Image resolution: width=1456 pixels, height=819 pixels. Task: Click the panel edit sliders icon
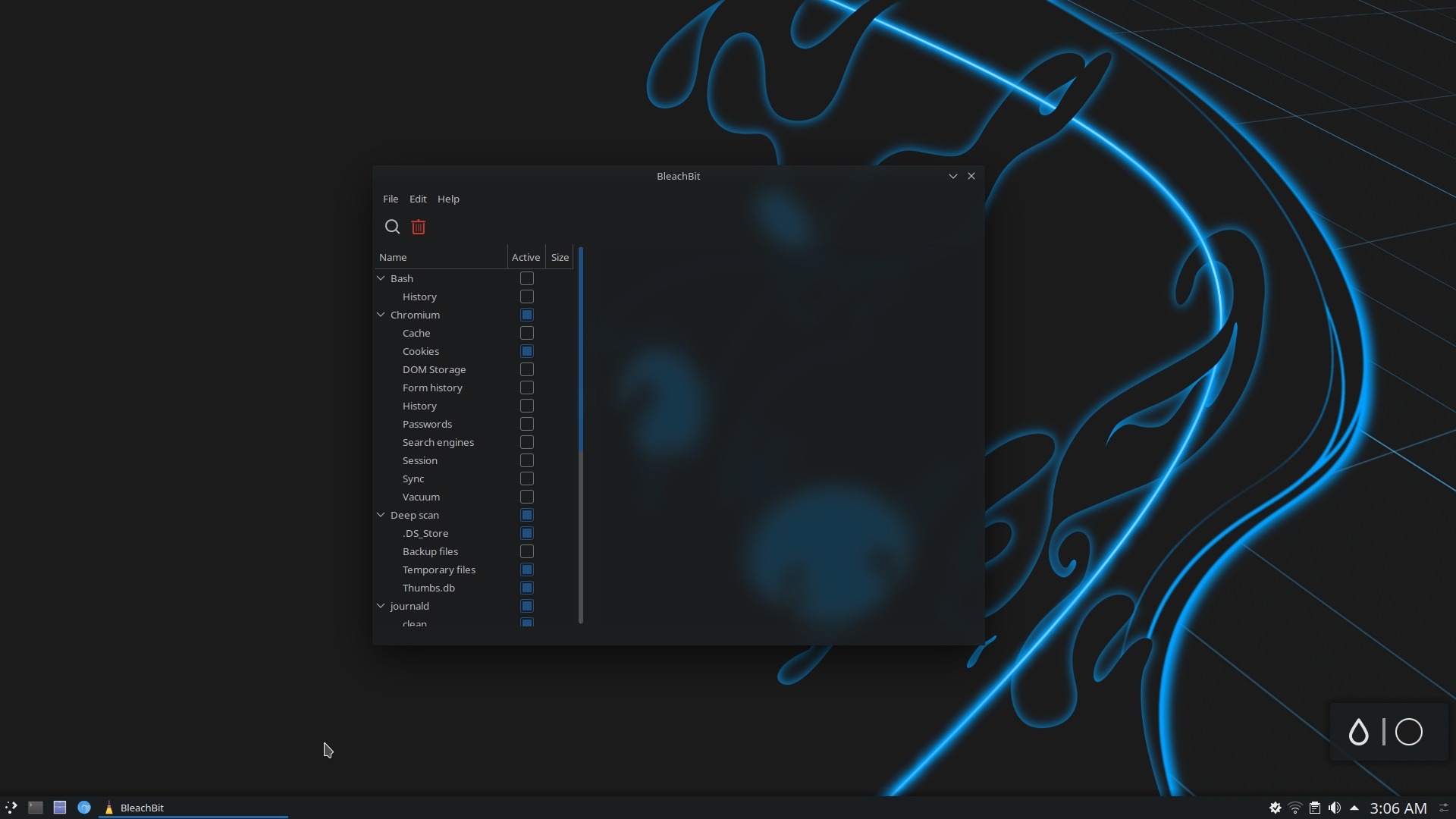point(1444,808)
